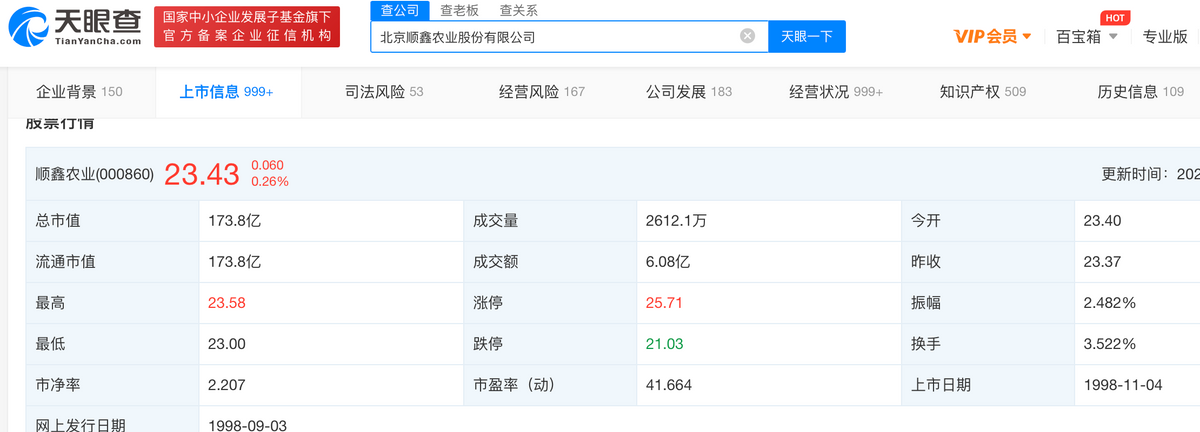This screenshot has width=1200, height=432.
Task: Open the 百宝箱 dropdown menu
Action: (x=1085, y=37)
